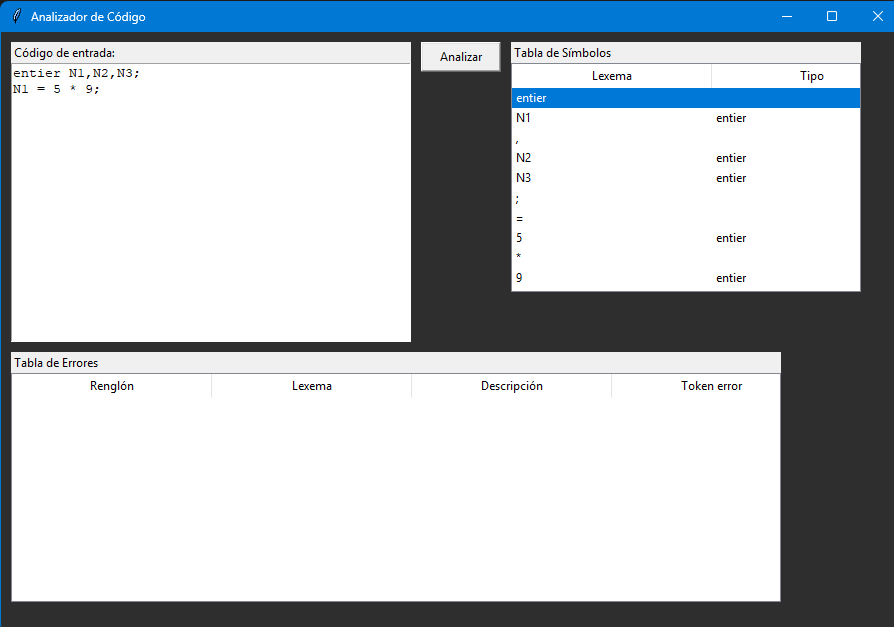Select the semicolon lexeme row
Image resolution: width=894 pixels, height=627 pixels.
click(x=685, y=198)
